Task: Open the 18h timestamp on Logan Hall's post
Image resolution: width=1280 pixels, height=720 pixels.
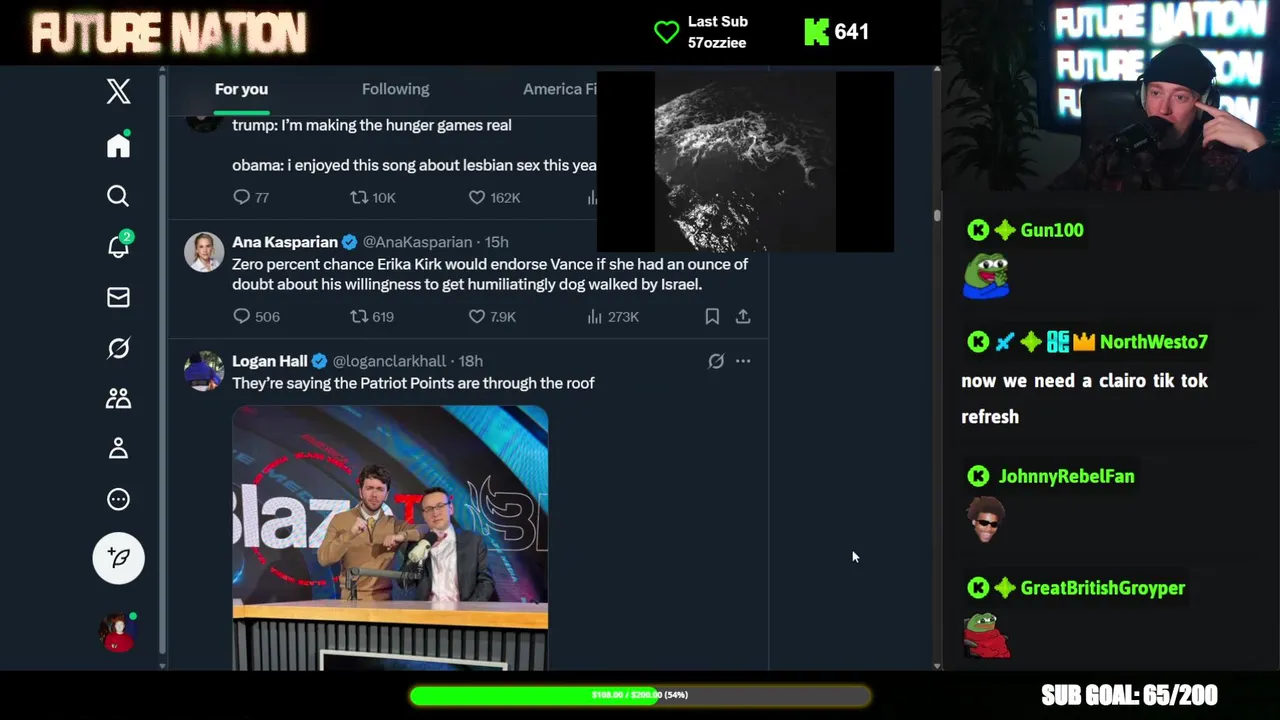Action: 471,361
